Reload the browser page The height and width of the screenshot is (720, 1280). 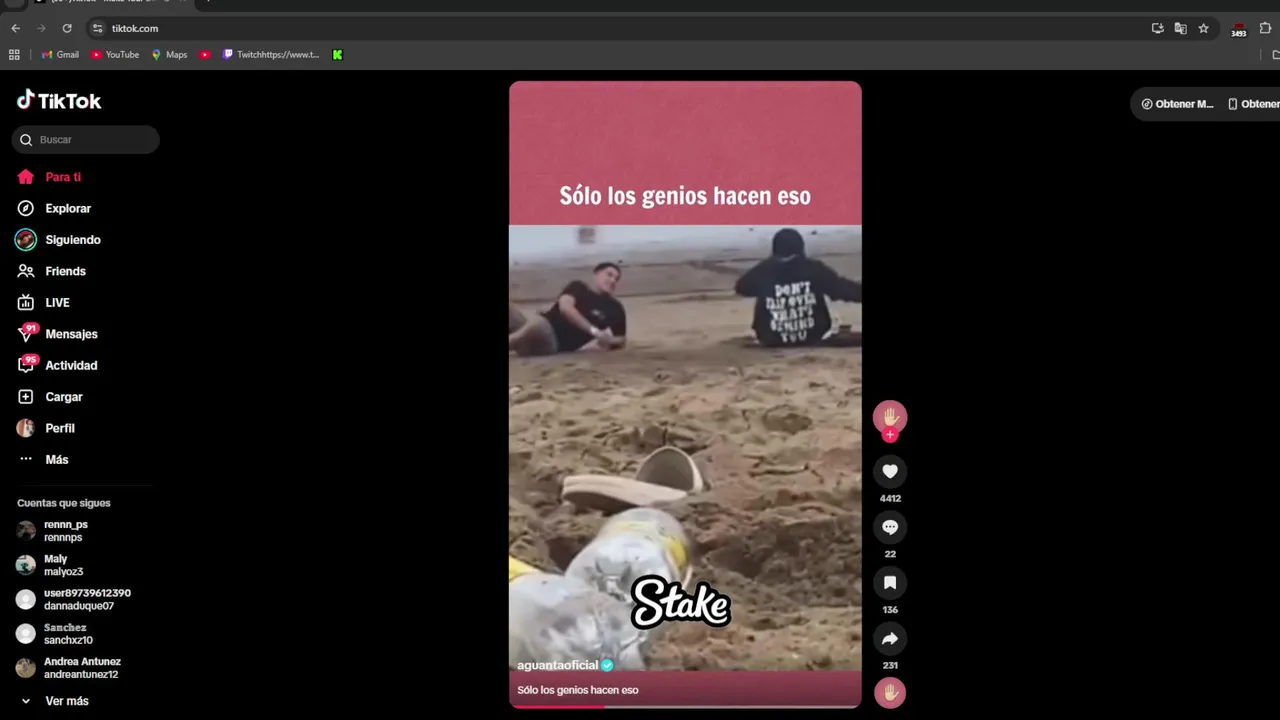pos(67,28)
